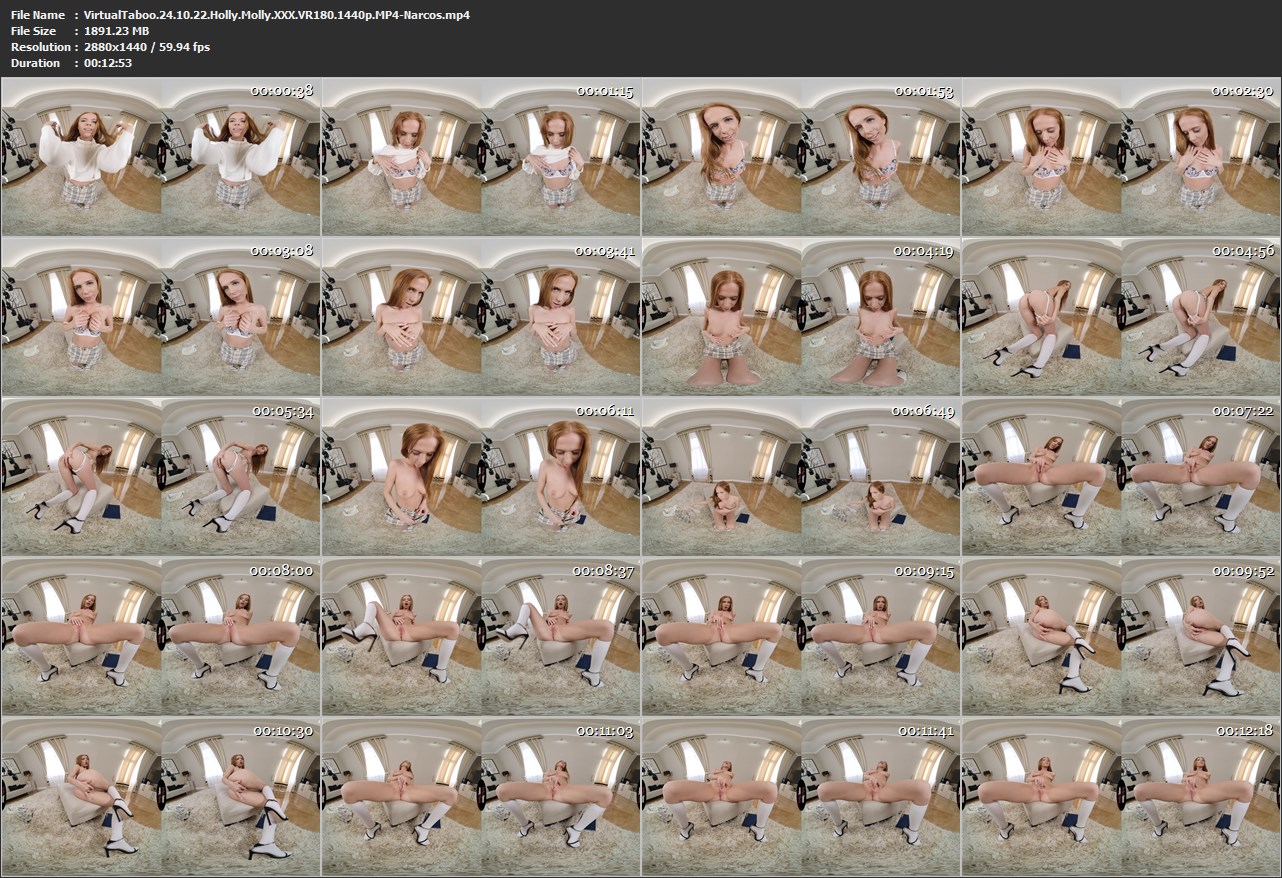This screenshot has height=878, width=1282.
Task: Select the thumbnail stamped 00:03:08
Action: click(161, 317)
